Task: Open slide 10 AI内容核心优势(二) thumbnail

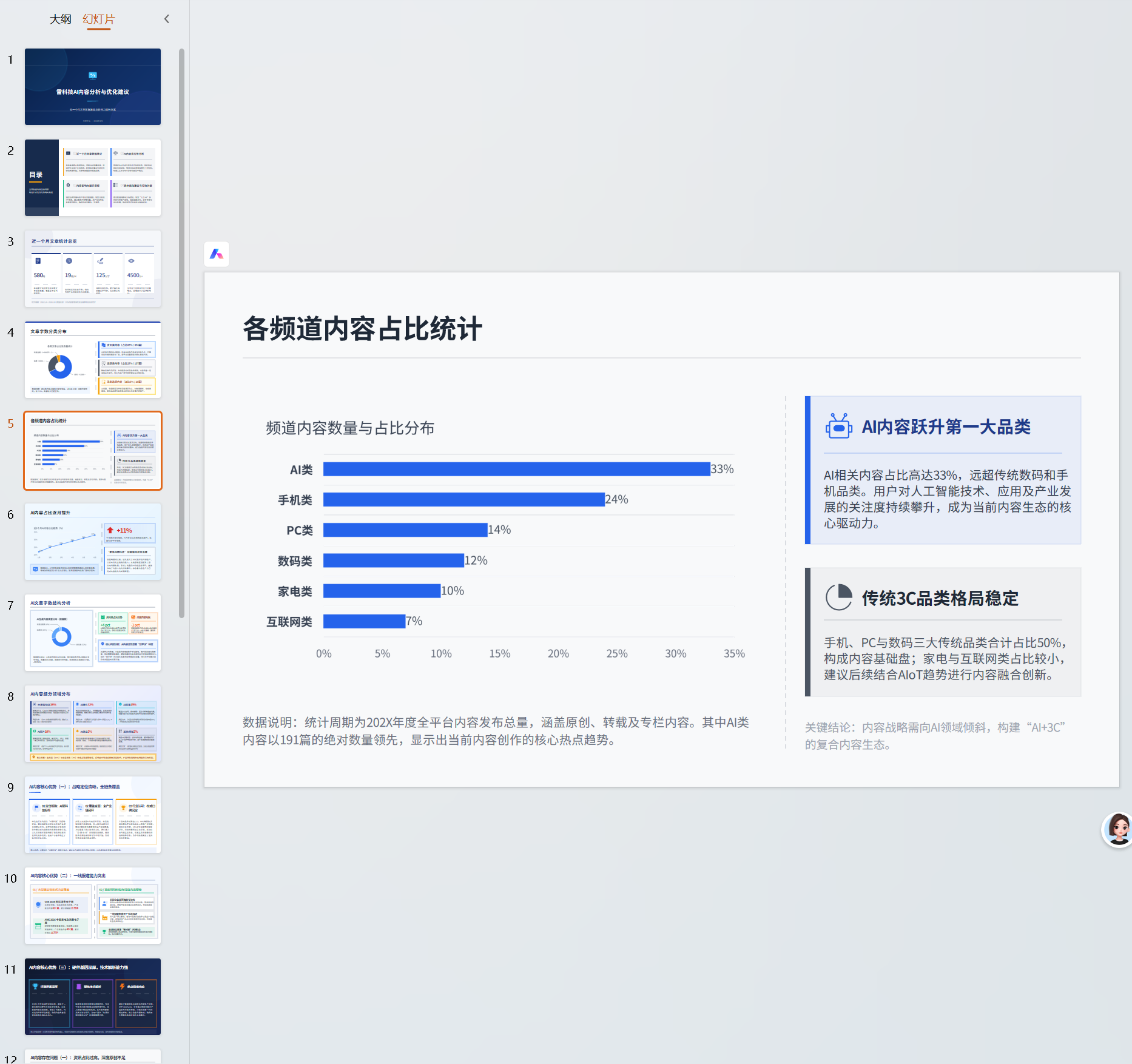Action: click(x=93, y=906)
